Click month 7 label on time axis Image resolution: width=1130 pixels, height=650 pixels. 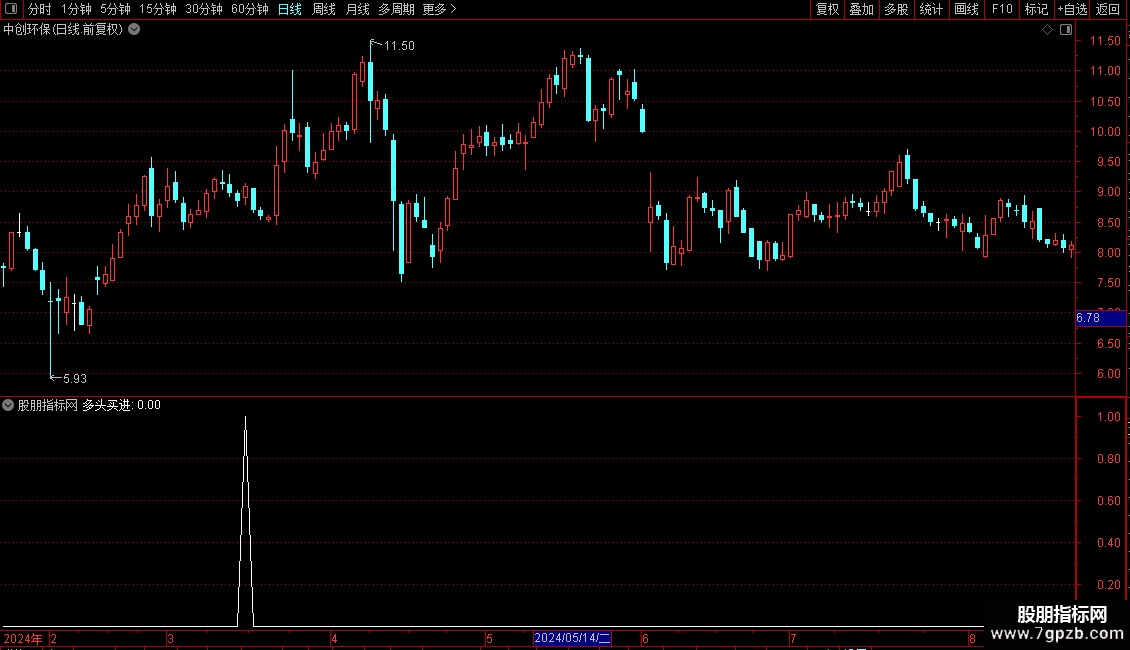tap(793, 638)
